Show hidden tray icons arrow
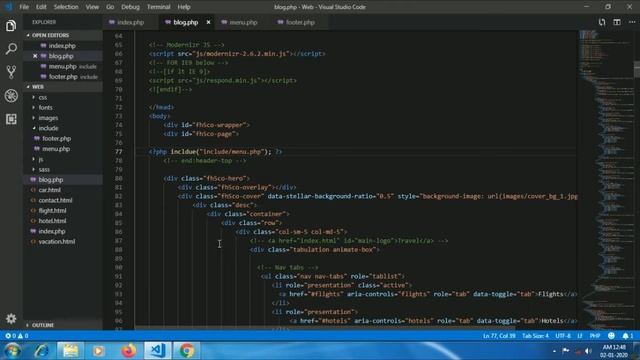This screenshot has height=360, width=640. coord(554,351)
